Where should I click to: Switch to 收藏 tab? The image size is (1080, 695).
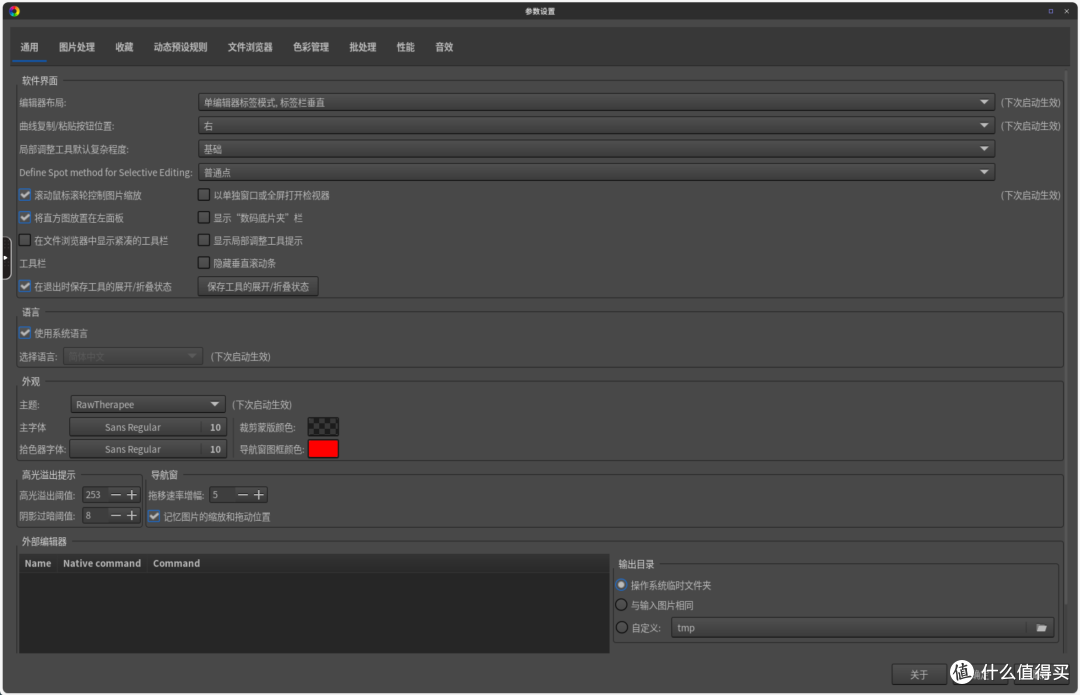(x=125, y=47)
